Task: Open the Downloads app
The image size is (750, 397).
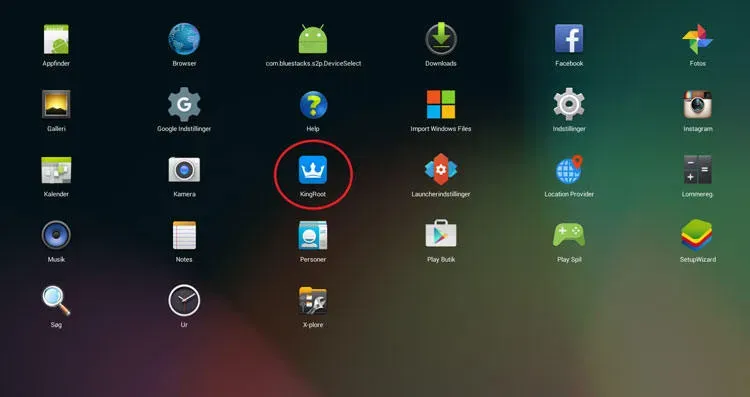Action: (x=441, y=39)
